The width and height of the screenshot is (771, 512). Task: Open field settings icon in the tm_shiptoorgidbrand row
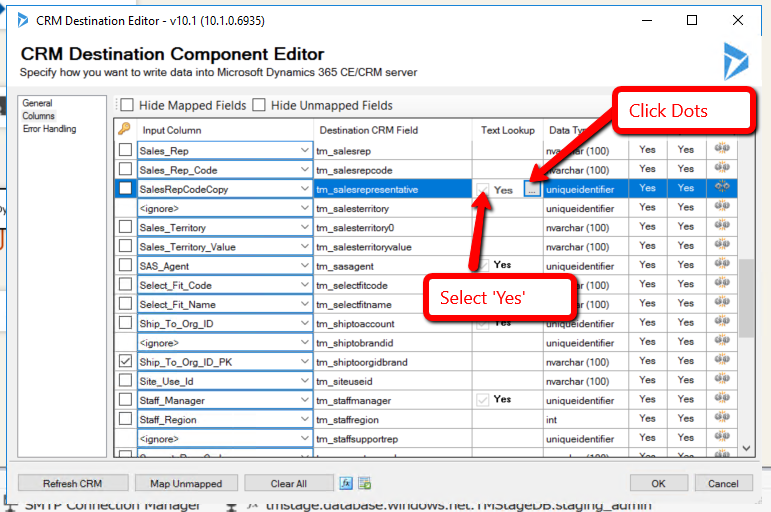pyautogui.click(x=722, y=359)
